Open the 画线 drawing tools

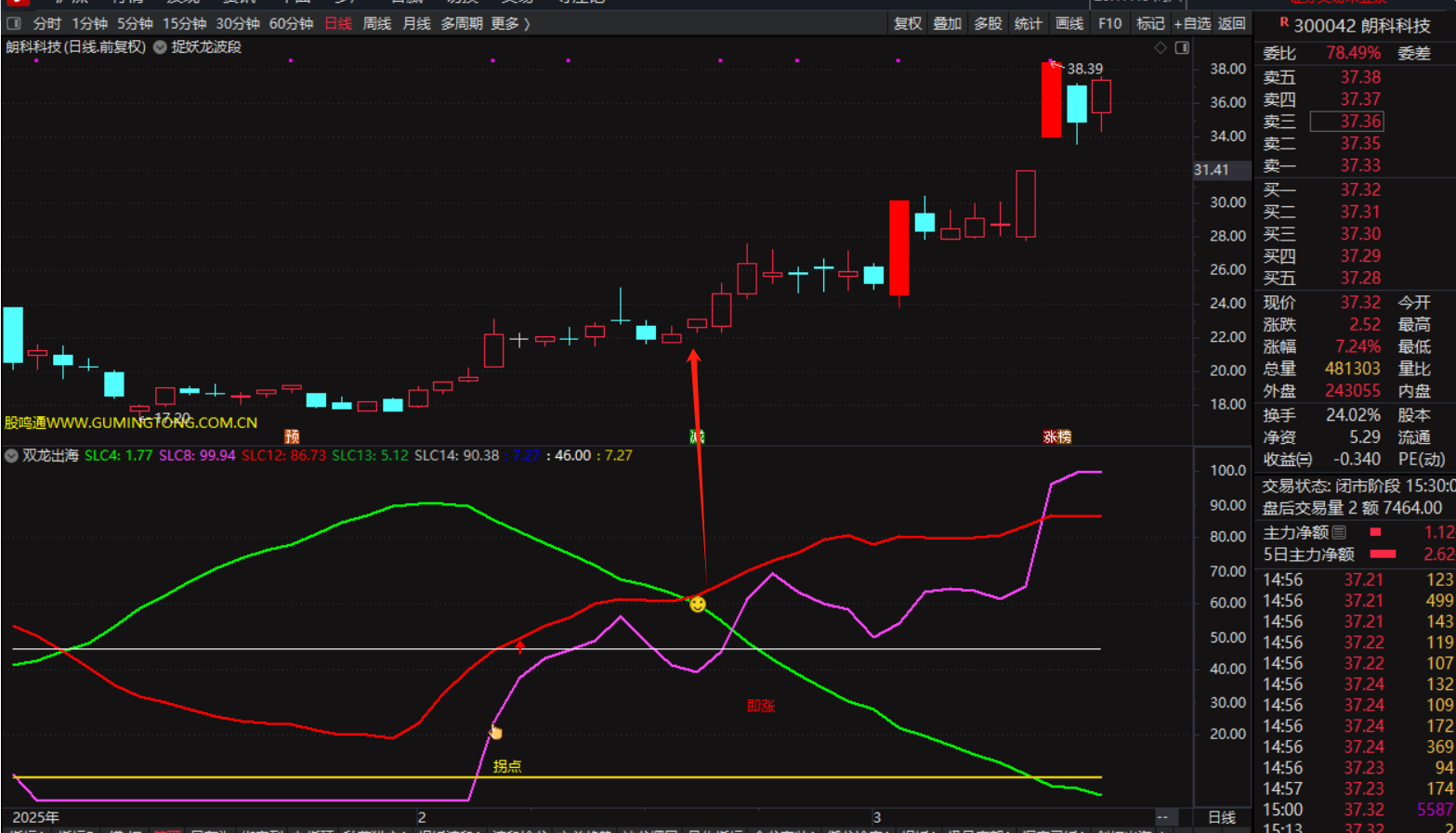tap(1069, 23)
